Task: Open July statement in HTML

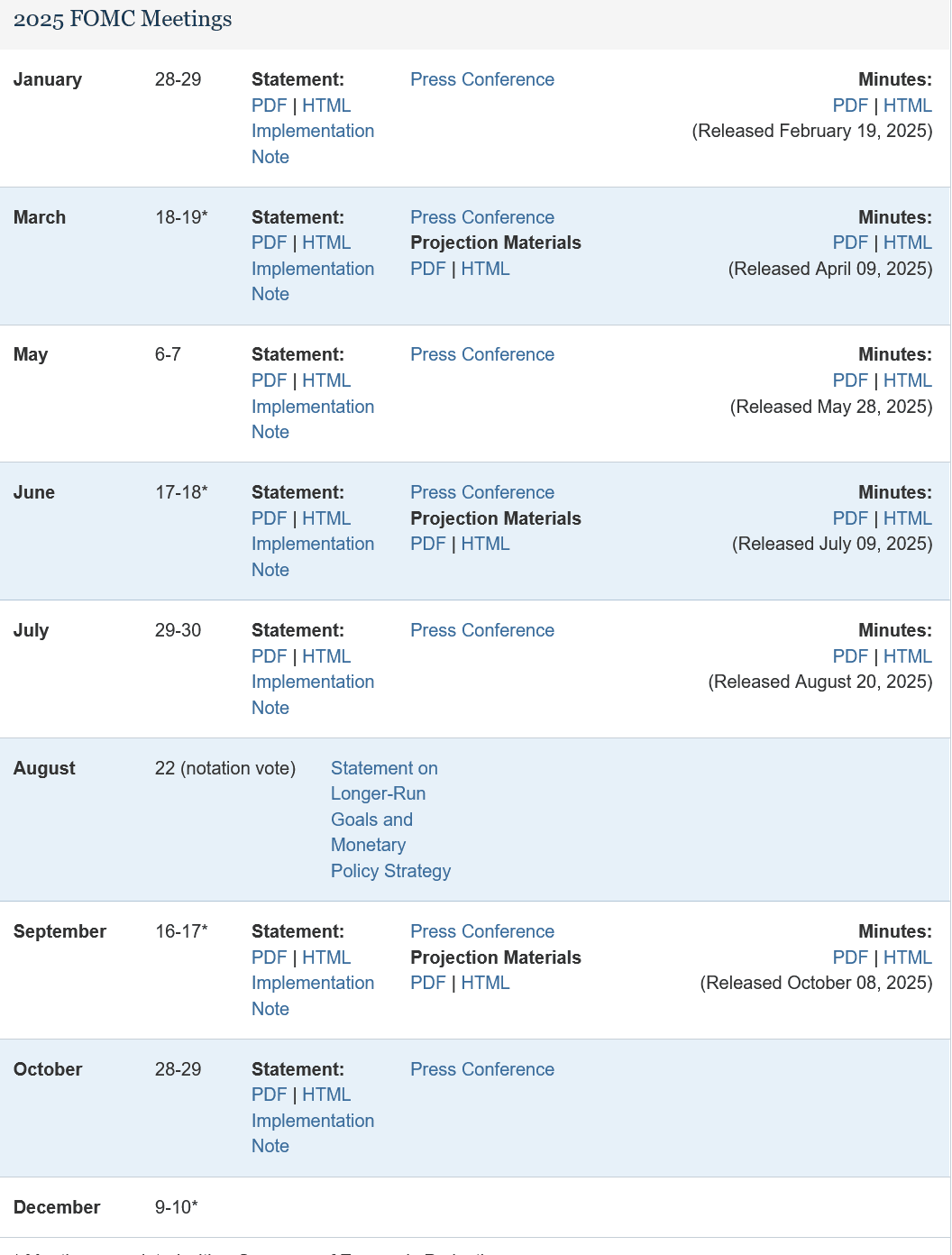Action: pos(327,656)
